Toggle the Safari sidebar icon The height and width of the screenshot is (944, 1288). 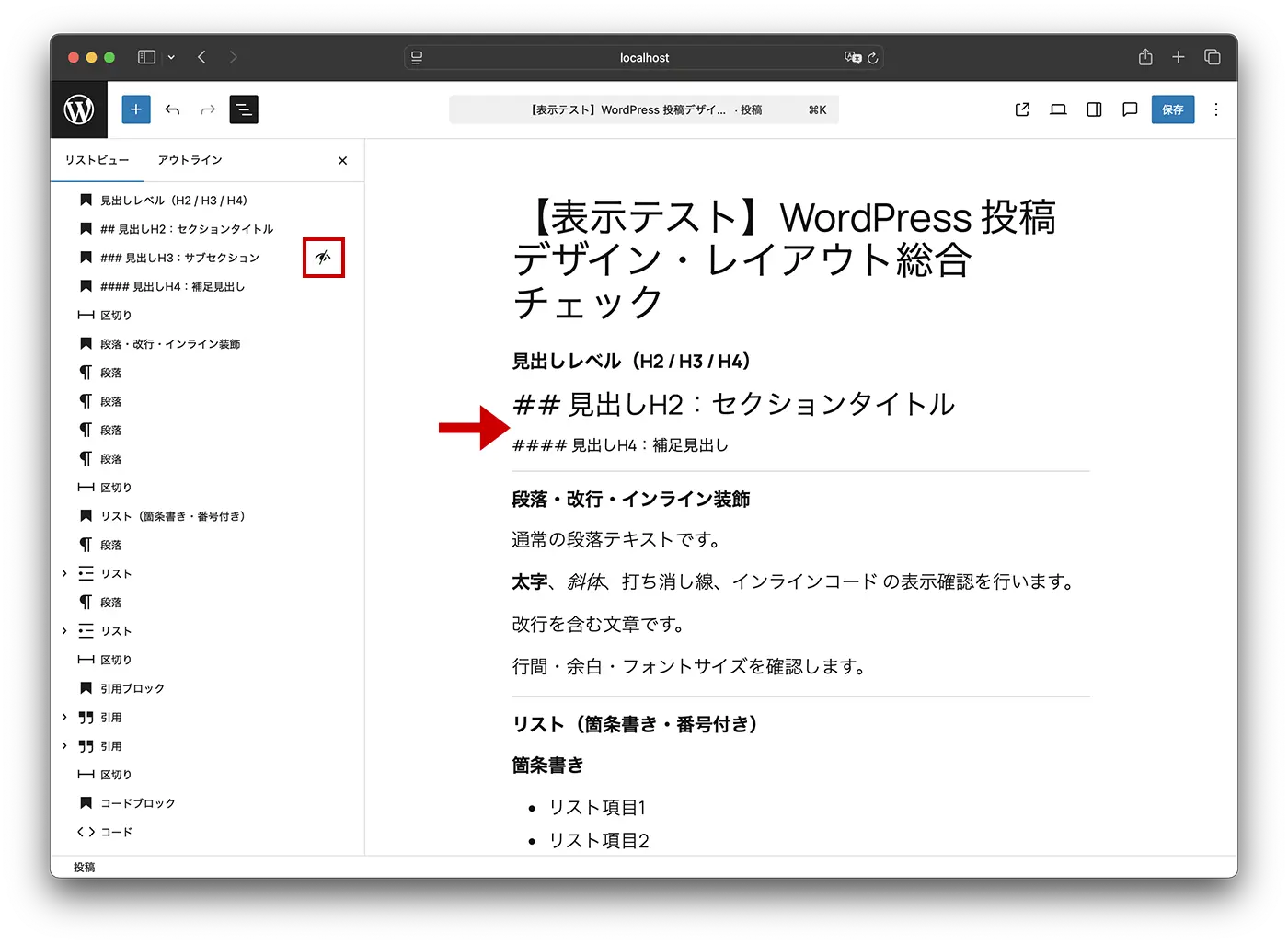[145, 56]
